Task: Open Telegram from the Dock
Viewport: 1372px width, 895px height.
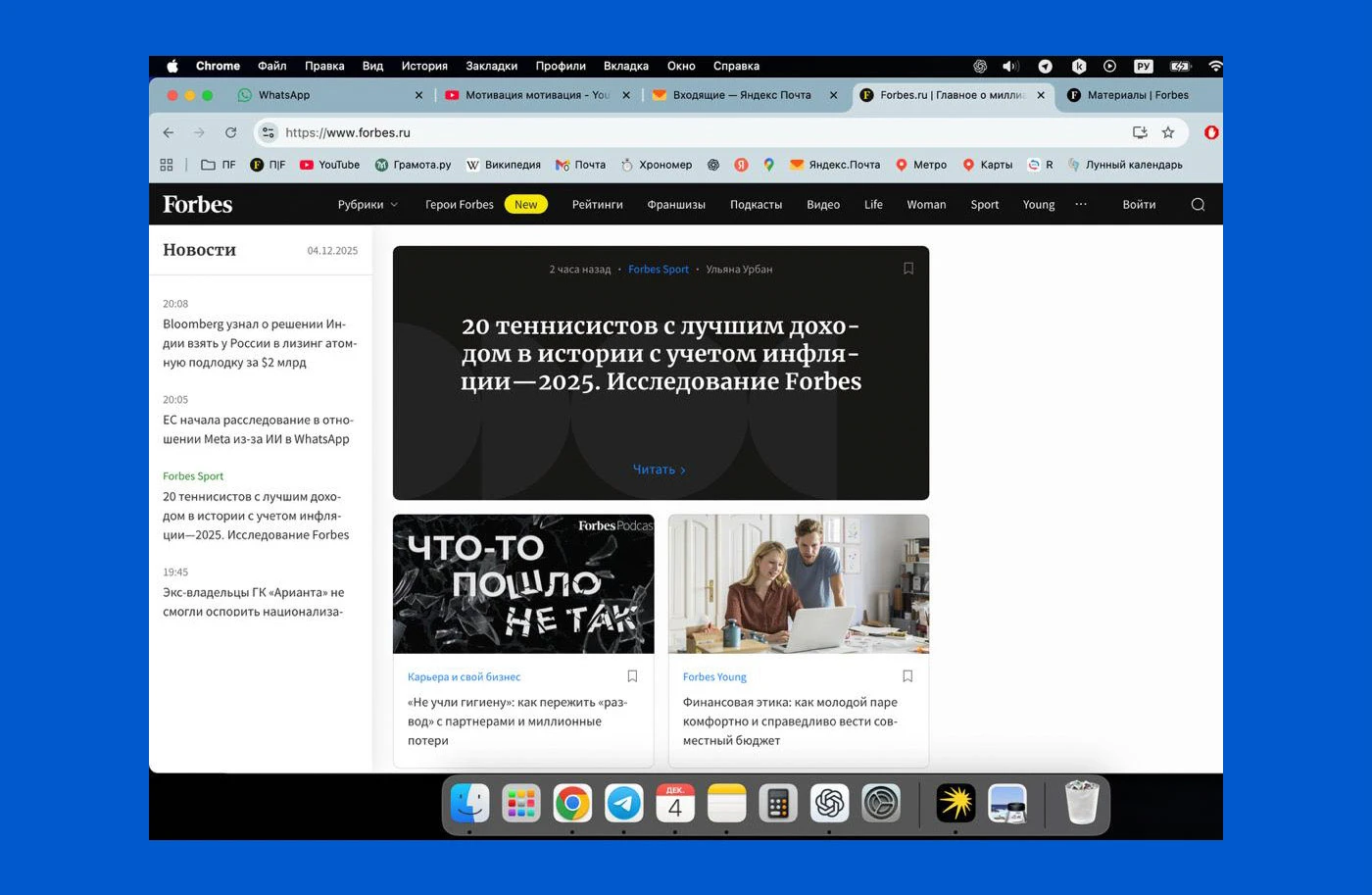Action: [x=623, y=804]
